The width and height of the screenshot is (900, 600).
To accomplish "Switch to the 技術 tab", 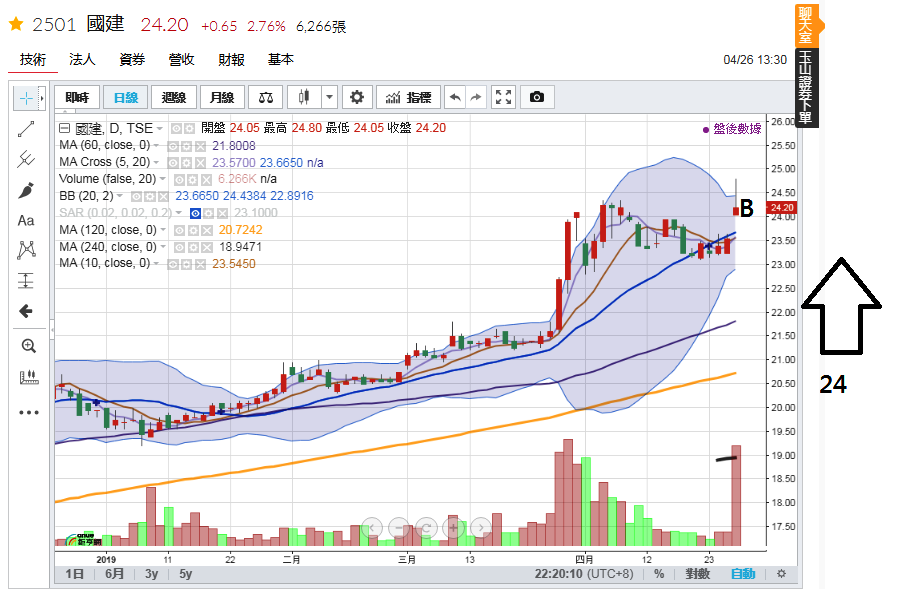I will (33, 60).
